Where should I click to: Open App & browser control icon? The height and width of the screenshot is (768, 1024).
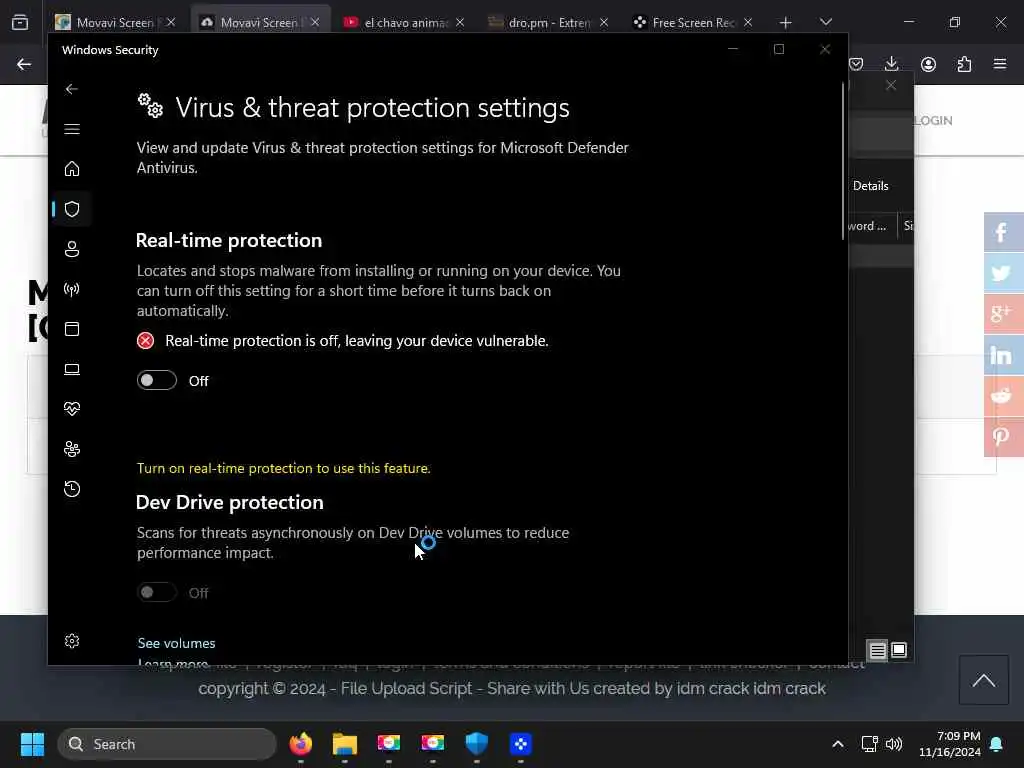(72, 329)
